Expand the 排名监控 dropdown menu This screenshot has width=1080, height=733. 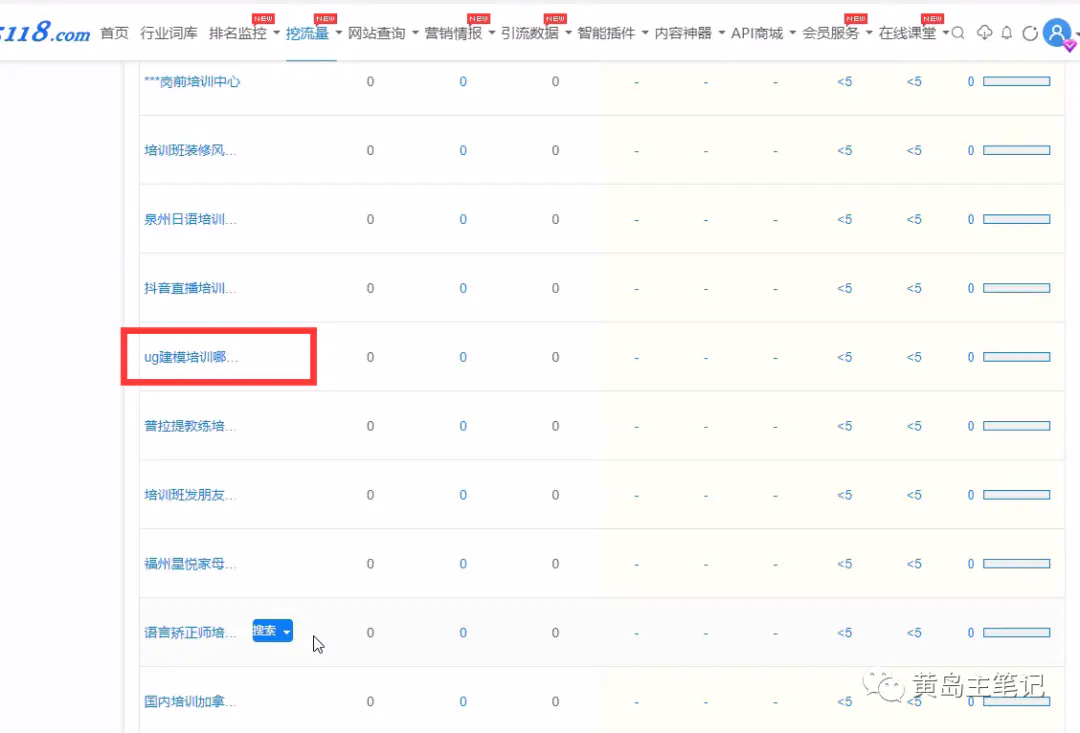[x=244, y=33]
